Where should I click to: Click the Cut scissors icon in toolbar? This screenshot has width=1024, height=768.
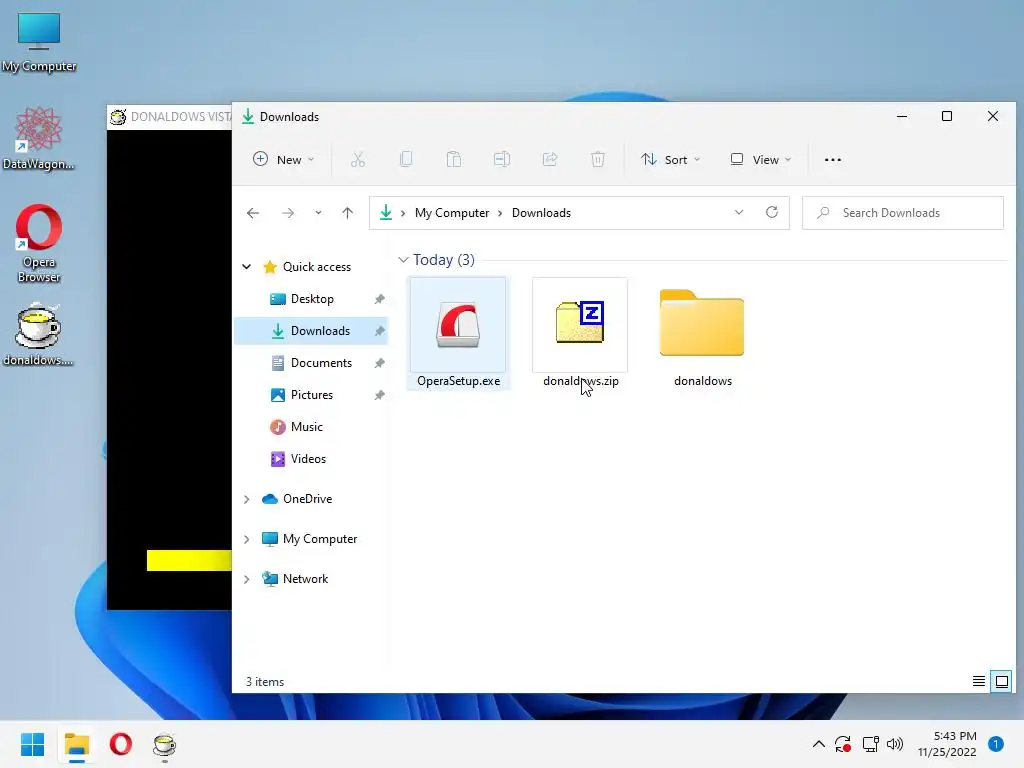coord(357,159)
